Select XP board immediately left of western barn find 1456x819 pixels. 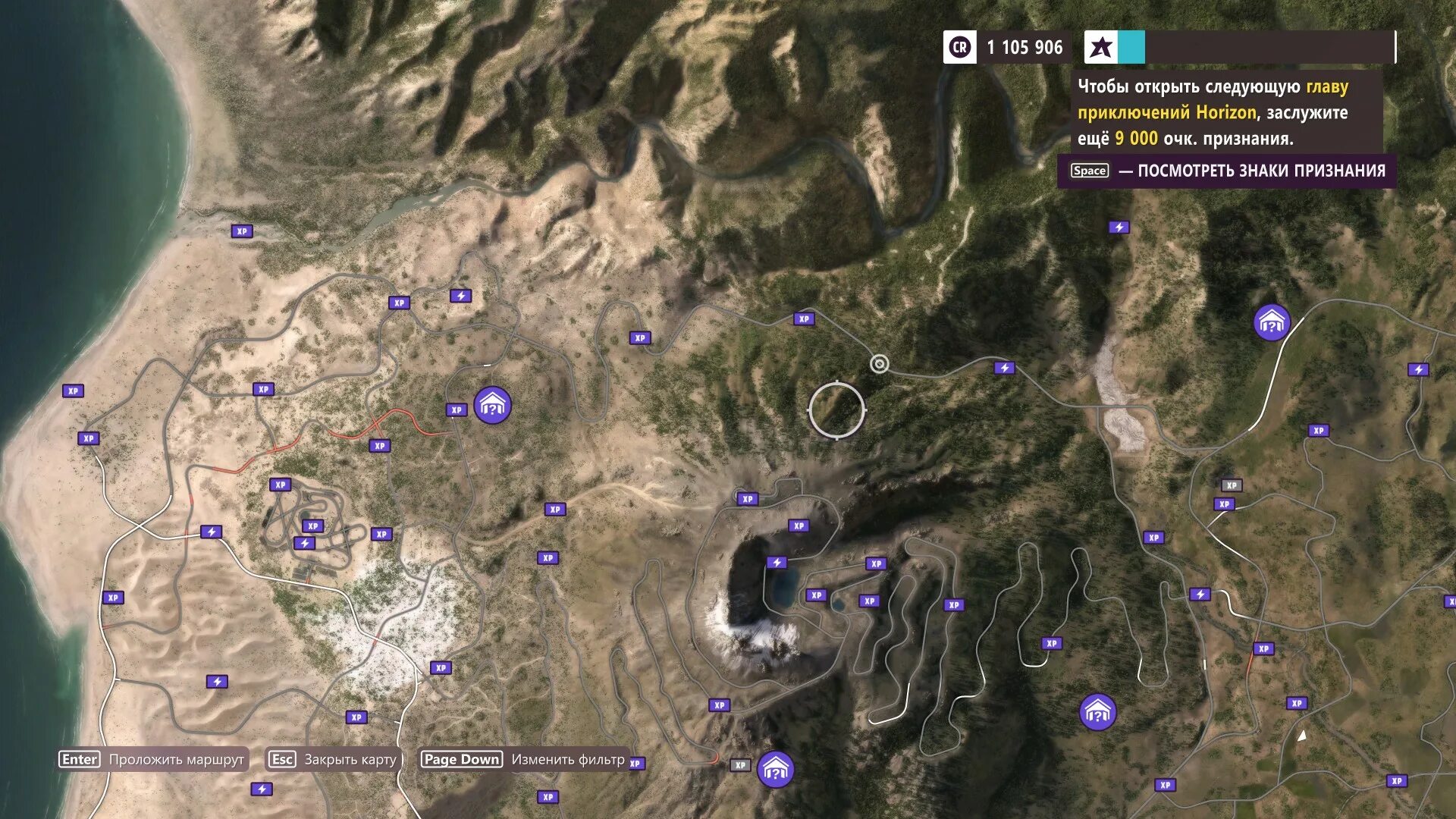pos(456,409)
